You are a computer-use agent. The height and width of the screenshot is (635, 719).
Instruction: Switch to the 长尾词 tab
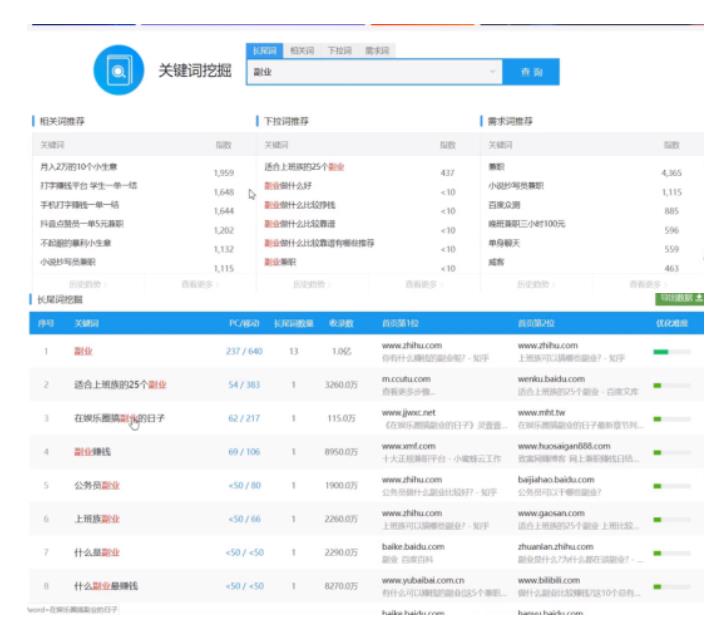264,50
